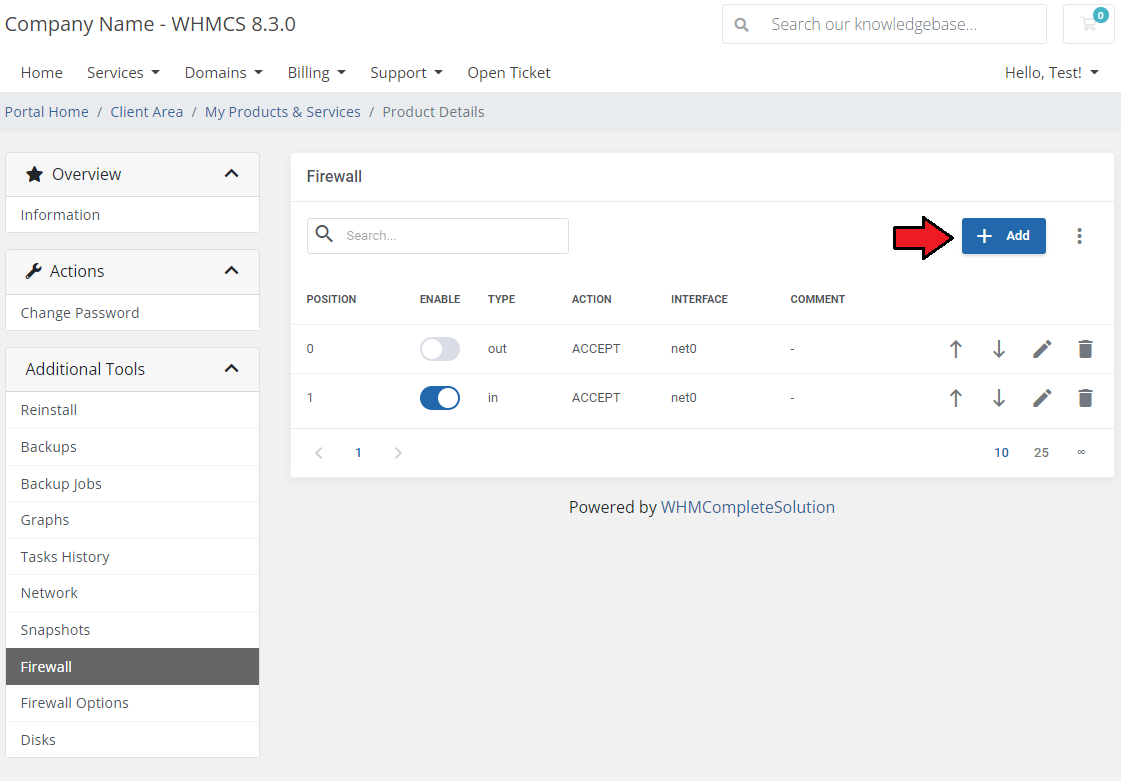This screenshot has height=781, width=1121.
Task: Click the Company Name - WHMCS 8.3.0 title
Action: coord(150,24)
